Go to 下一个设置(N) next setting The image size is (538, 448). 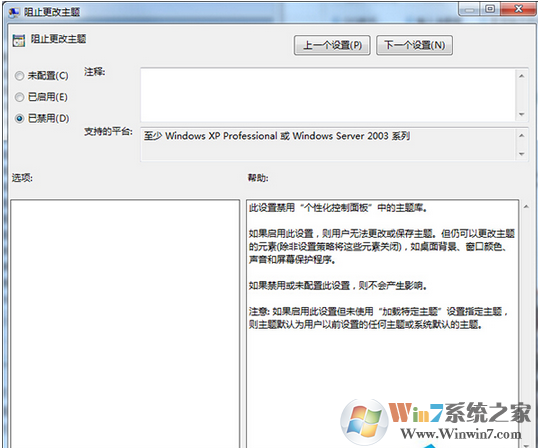[414, 45]
